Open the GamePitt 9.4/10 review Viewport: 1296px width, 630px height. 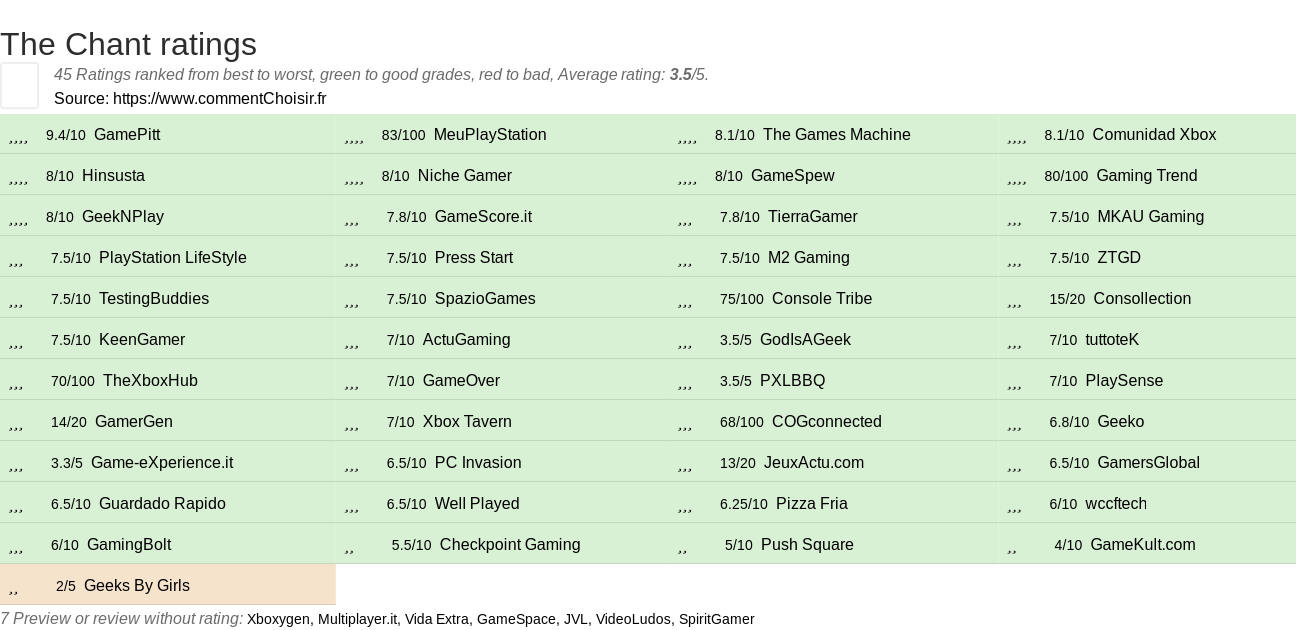click(x=167, y=134)
